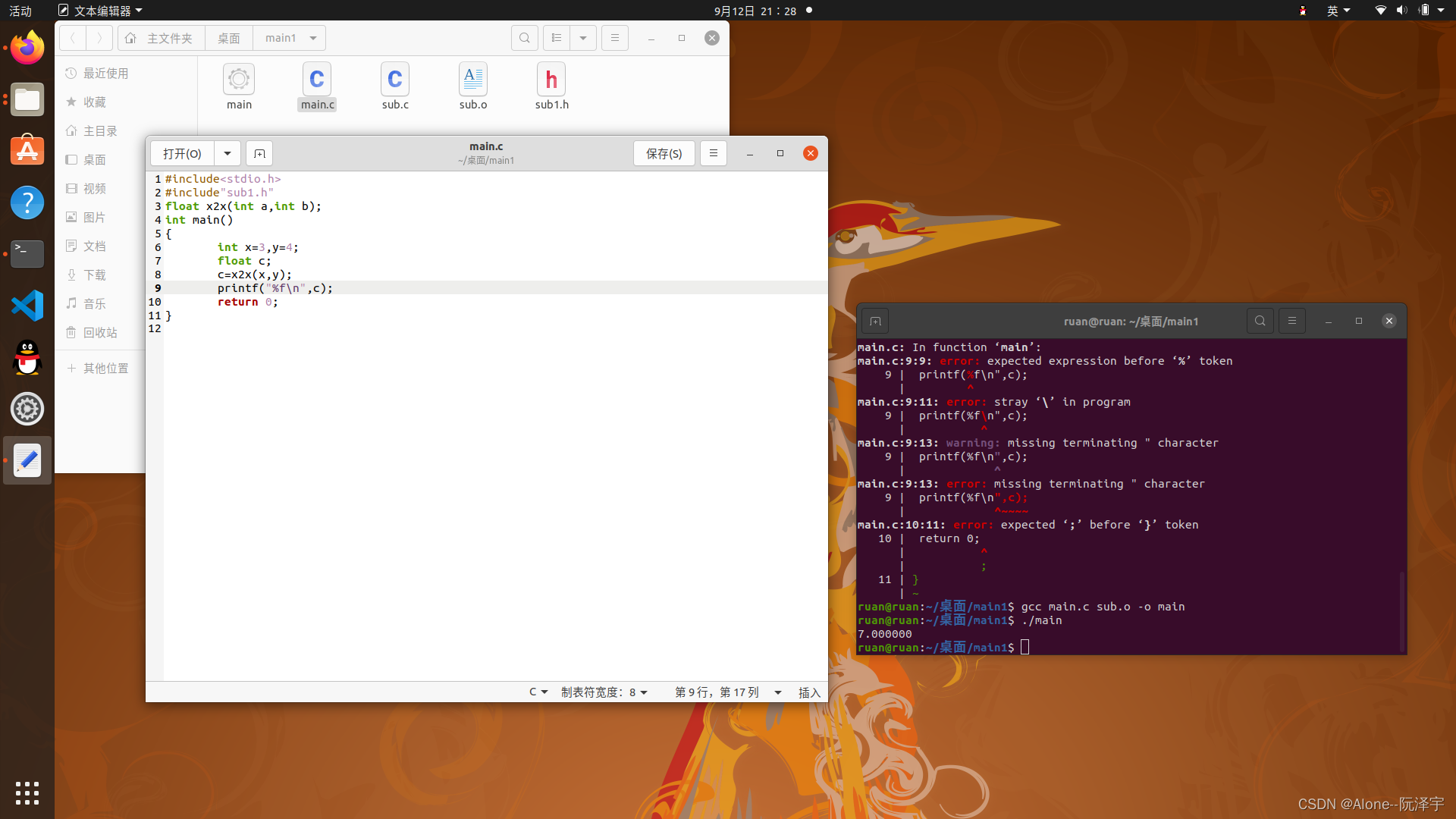
Task: Toggle insert mode in status bar
Action: (x=809, y=692)
